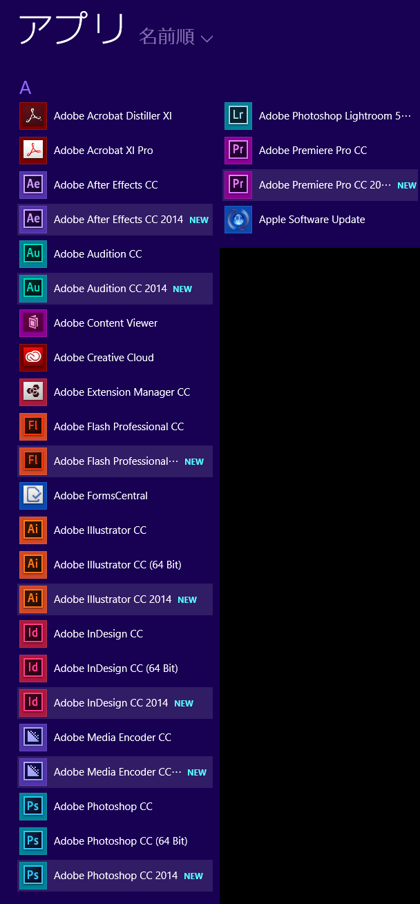This screenshot has width=420, height=904.
Task: Open InDesign CC (64 Bit) icon
Action: coord(33,669)
